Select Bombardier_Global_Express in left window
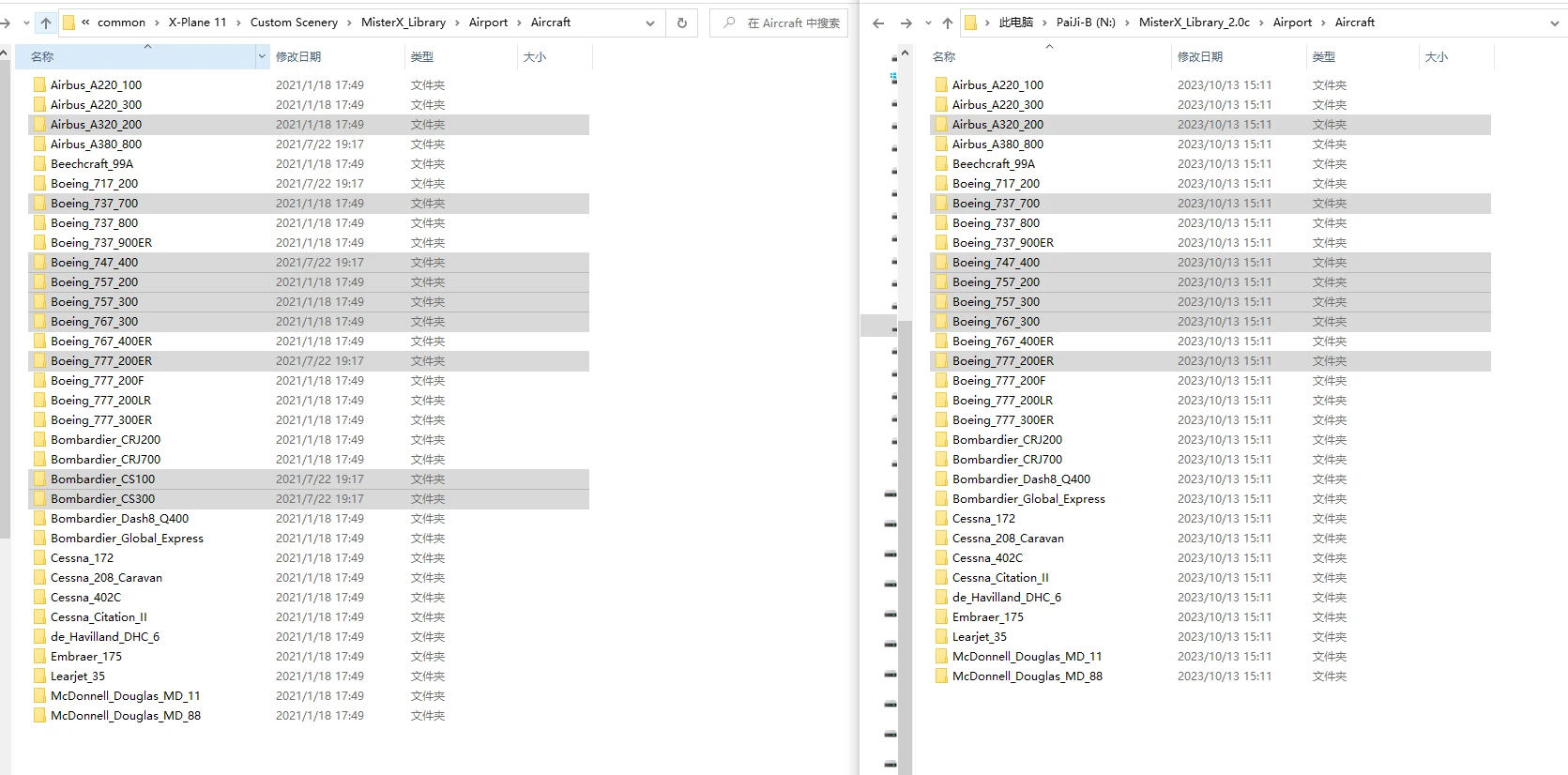The width and height of the screenshot is (1568, 775). pos(309,538)
